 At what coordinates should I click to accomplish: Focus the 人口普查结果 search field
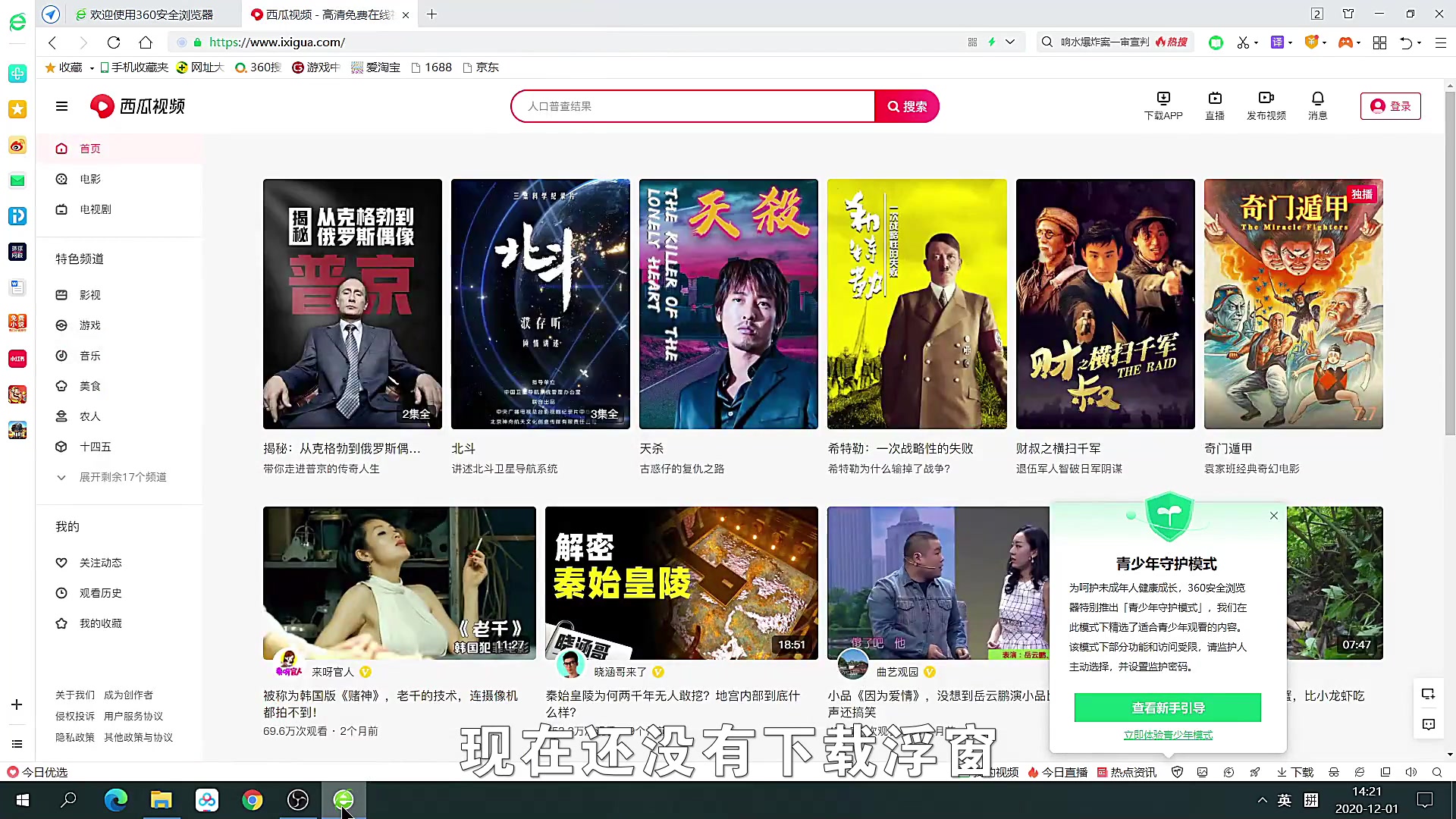point(693,106)
